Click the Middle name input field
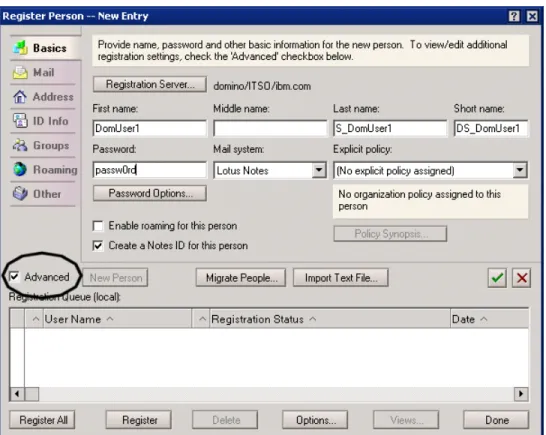This screenshot has height=435, width=546. point(270,129)
